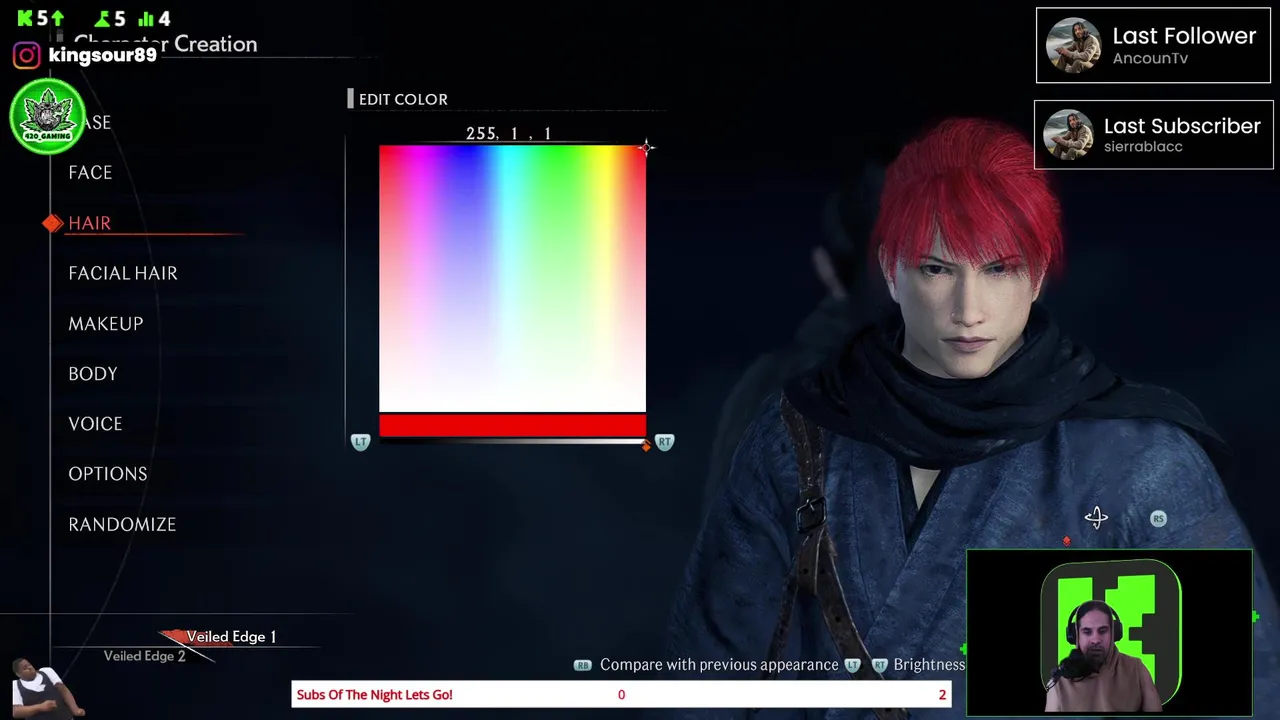Click the 420 Gaming green logo
1280x720 pixels.
(47, 117)
